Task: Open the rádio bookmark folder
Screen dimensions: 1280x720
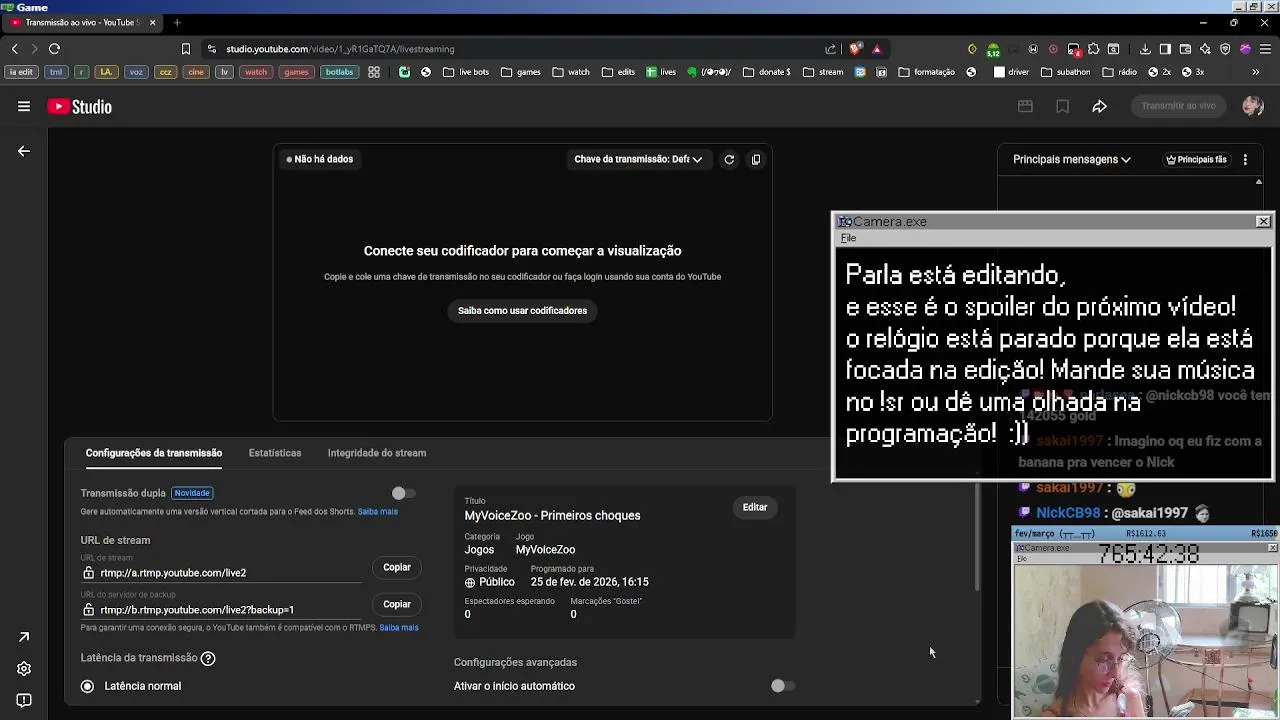Action: tap(1120, 72)
